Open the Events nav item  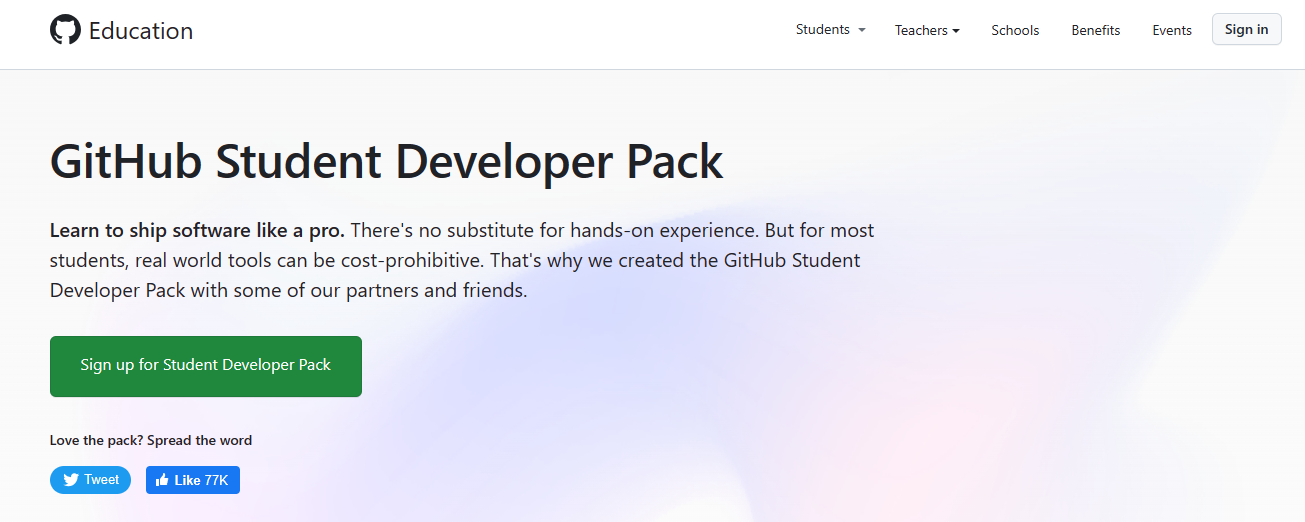coord(1172,30)
